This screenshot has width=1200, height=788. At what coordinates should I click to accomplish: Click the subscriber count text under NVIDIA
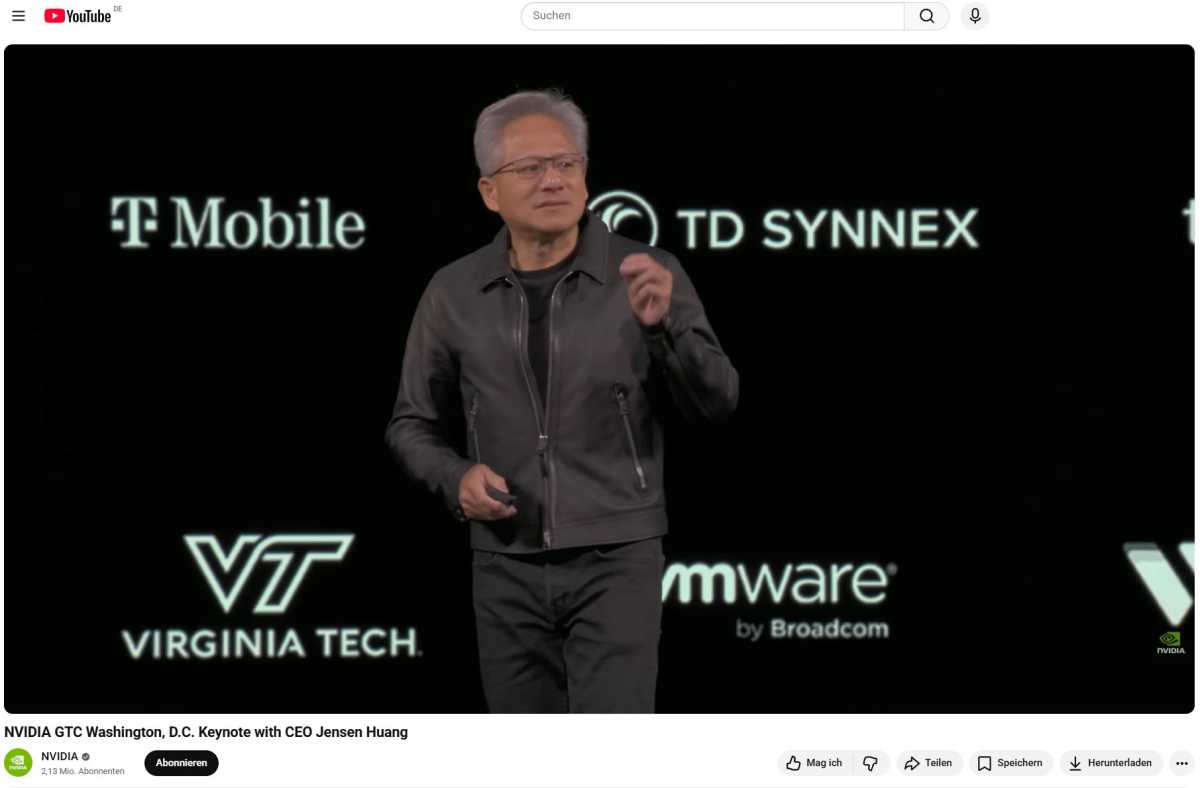tap(83, 771)
